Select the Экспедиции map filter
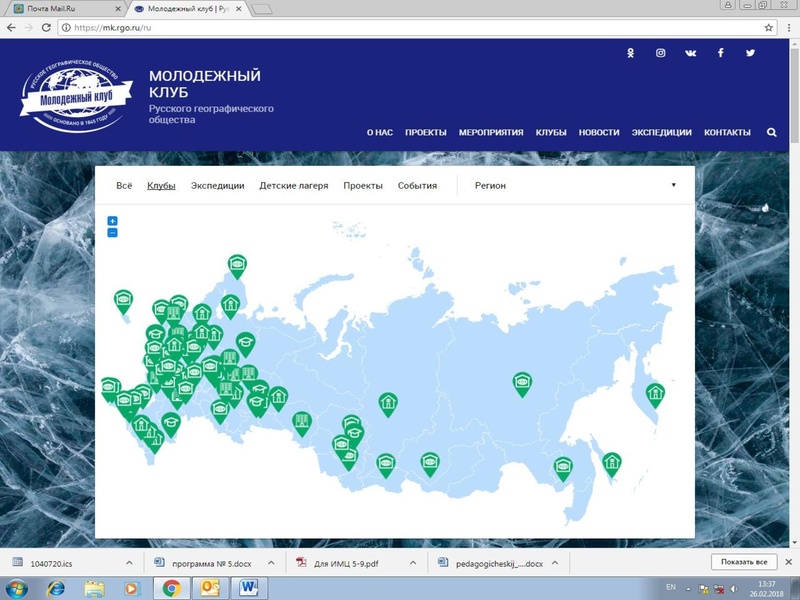 click(218, 185)
